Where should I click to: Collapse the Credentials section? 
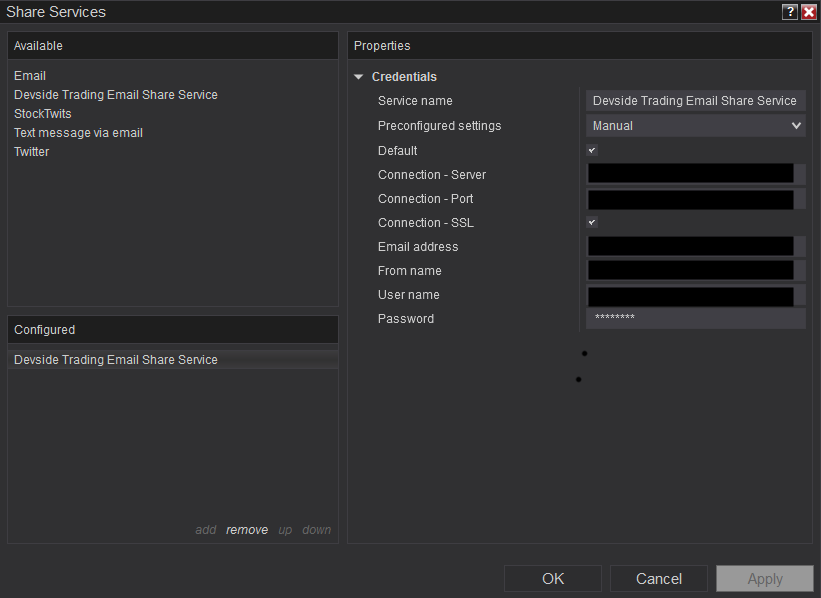click(x=359, y=77)
